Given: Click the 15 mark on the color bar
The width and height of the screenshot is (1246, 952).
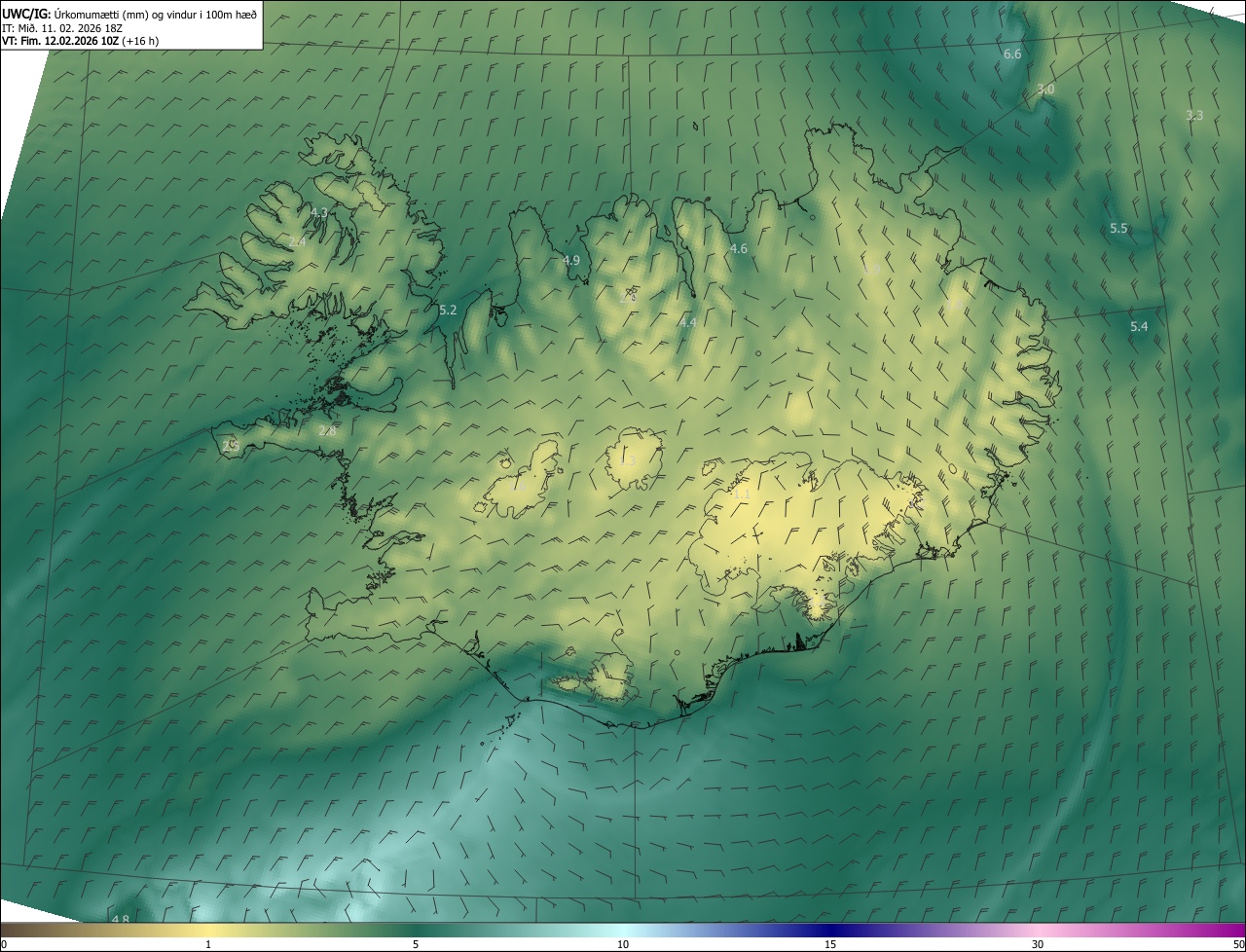Looking at the screenshot, I should pos(830,944).
